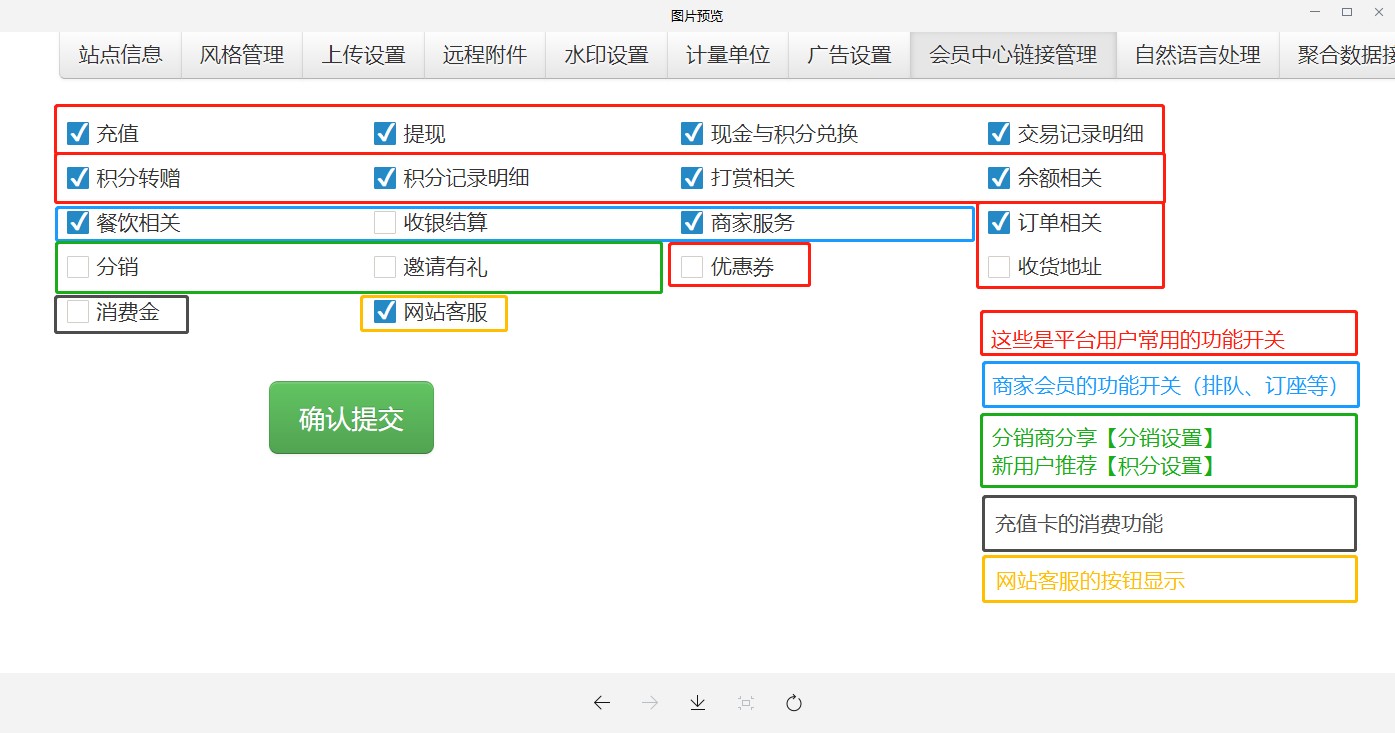
Task: Enable the 分销 checkbox
Action: pos(78,267)
